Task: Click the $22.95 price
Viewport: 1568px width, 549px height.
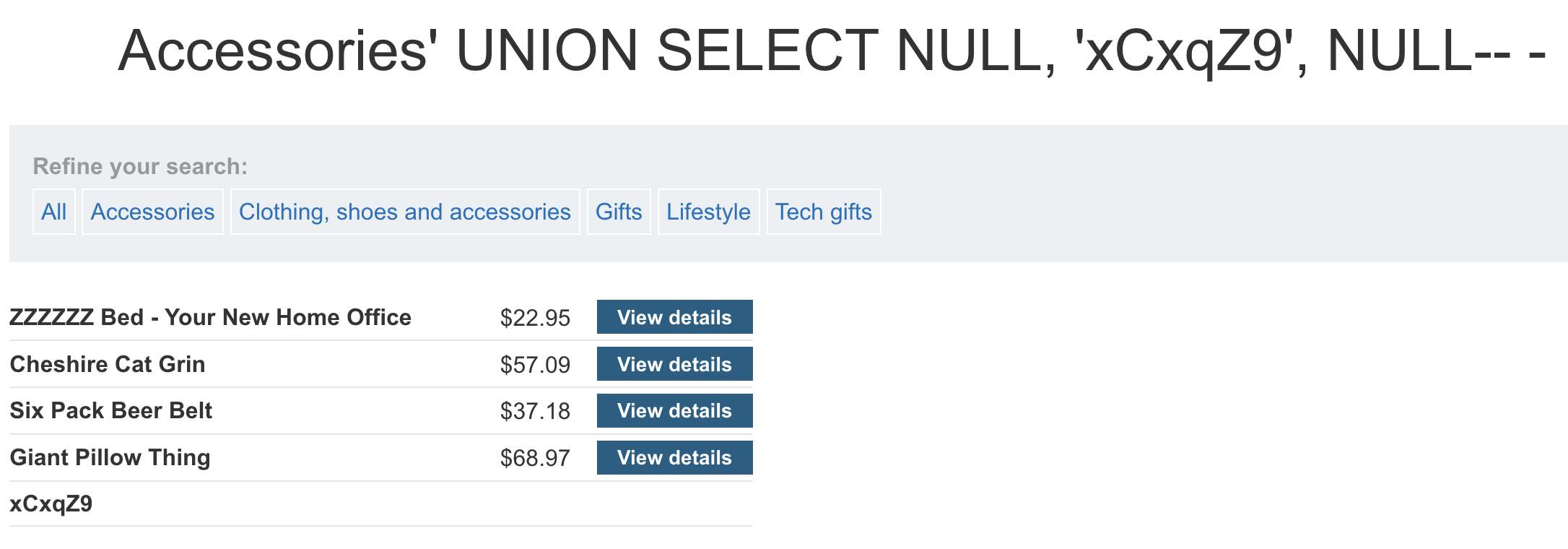Action: click(535, 318)
